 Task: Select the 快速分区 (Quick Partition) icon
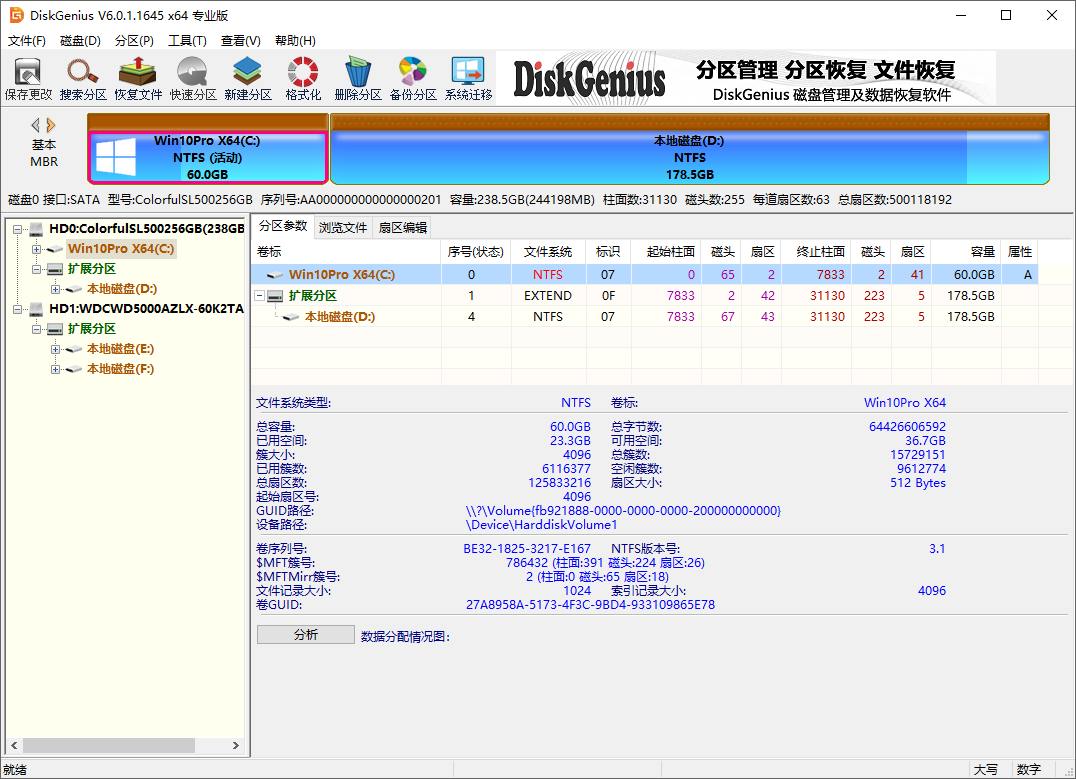193,79
